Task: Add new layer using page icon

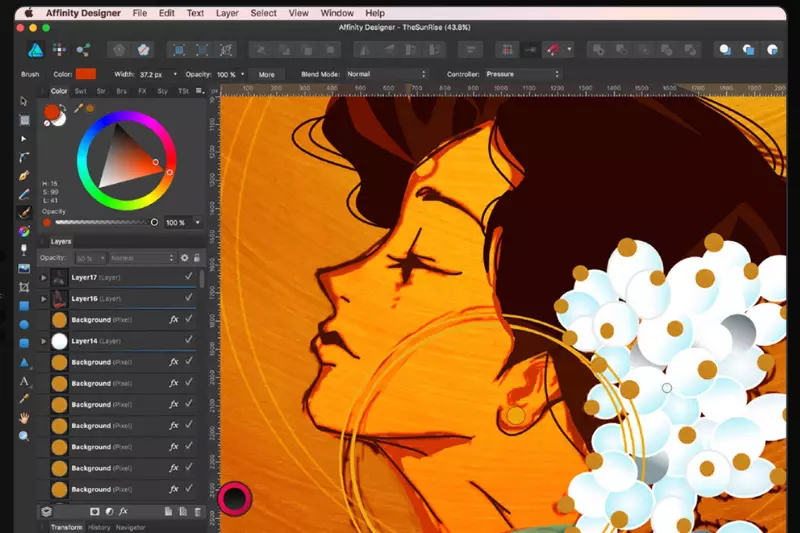Action: pyautogui.click(x=168, y=512)
